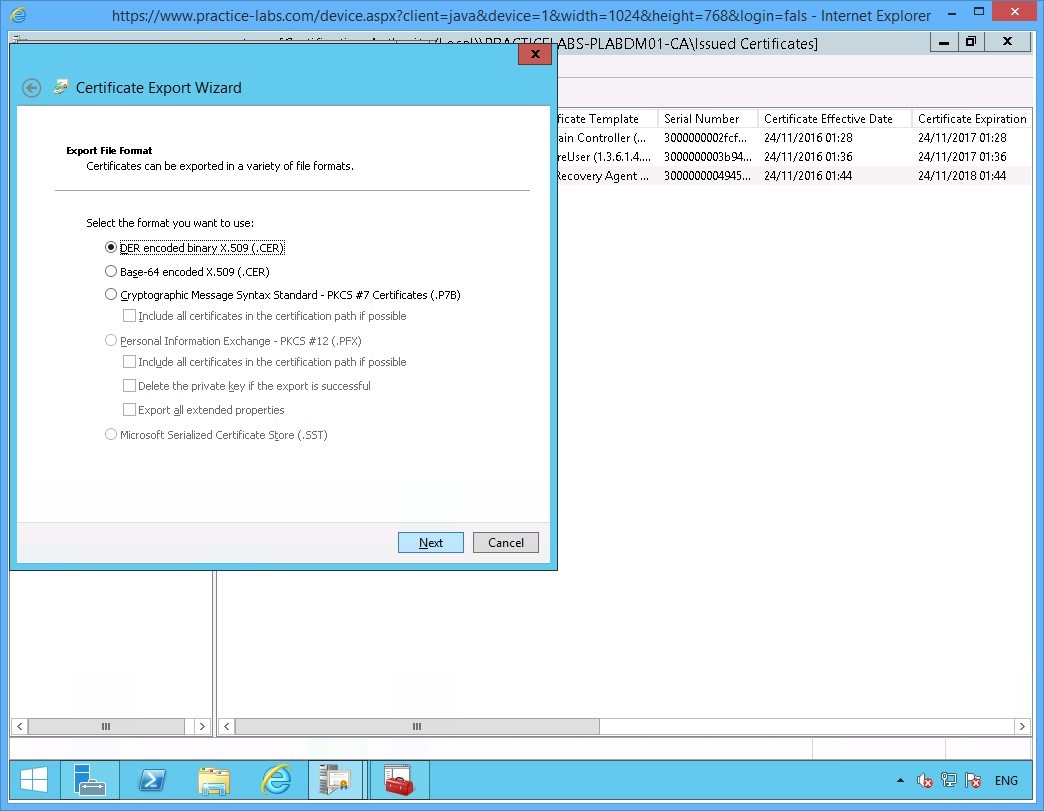Select DER encoded binary X.509 option
The height and width of the screenshot is (811, 1044).
click(x=111, y=248)
